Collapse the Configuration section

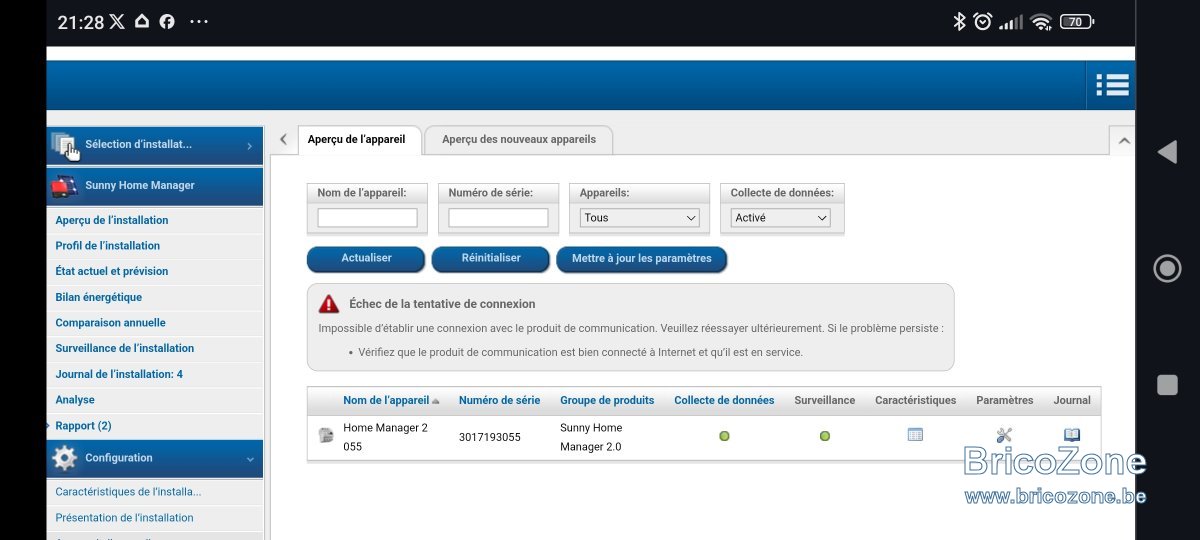tap(155, 458)
